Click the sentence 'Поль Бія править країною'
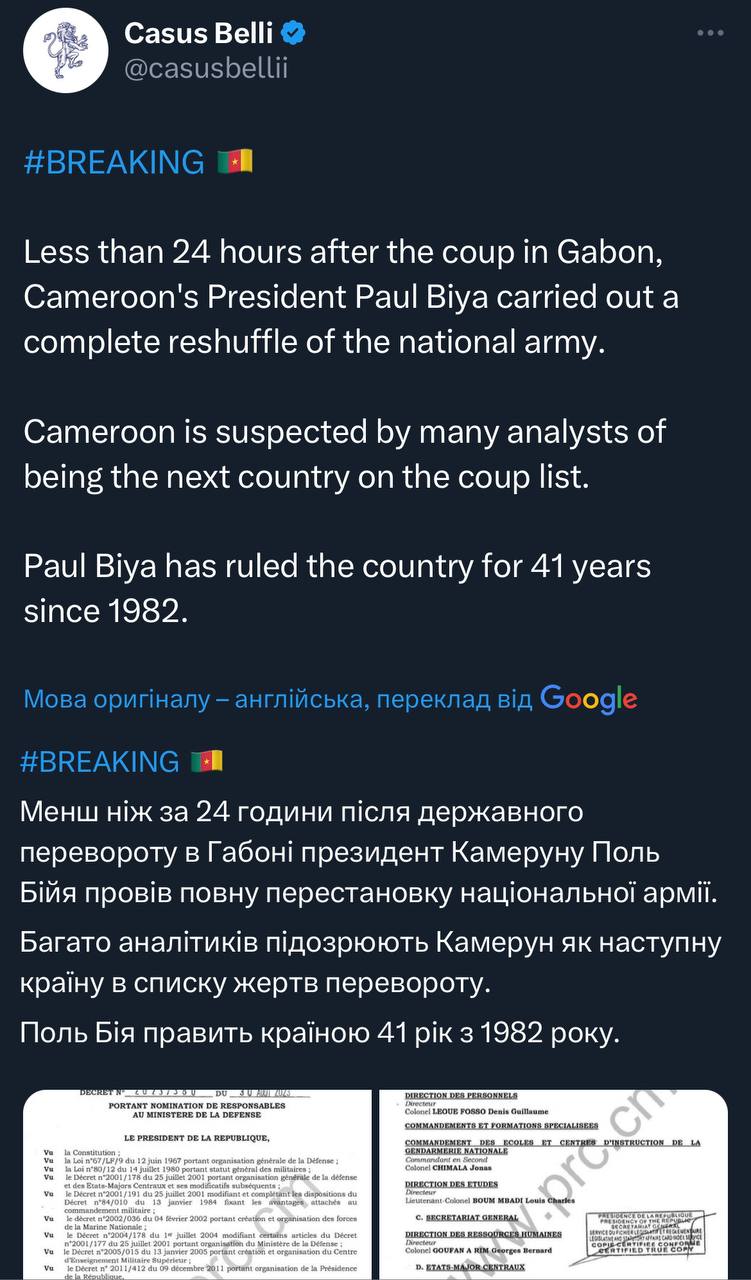 click(x=320, y=1032)
